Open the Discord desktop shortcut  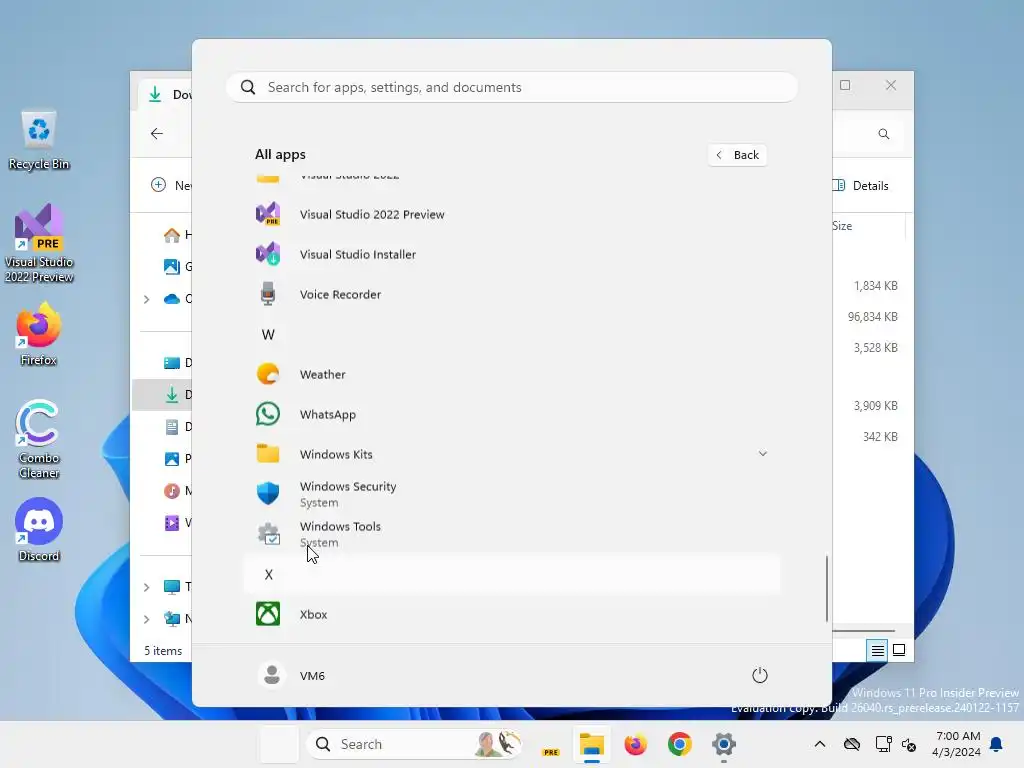[x=39, y=530]
